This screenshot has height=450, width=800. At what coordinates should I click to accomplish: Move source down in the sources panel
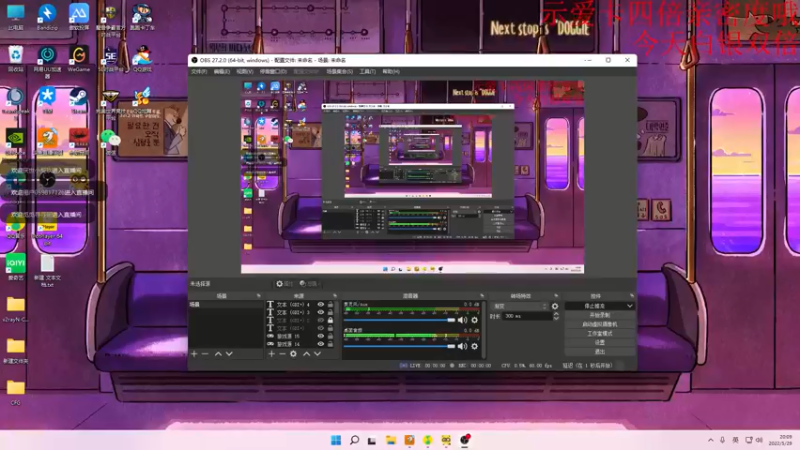(x=317, y=354)
